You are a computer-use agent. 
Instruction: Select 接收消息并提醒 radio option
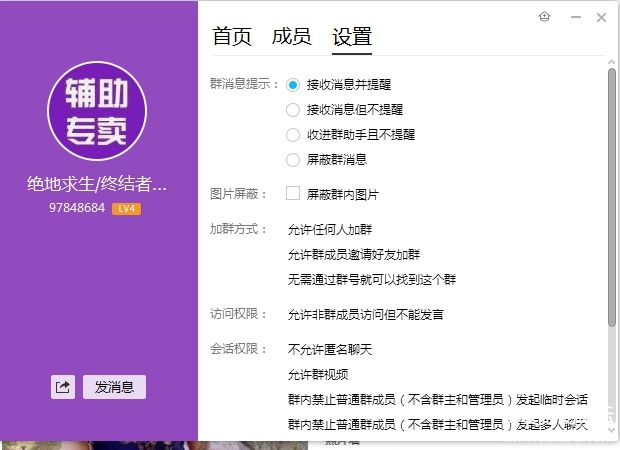[293, 85]
